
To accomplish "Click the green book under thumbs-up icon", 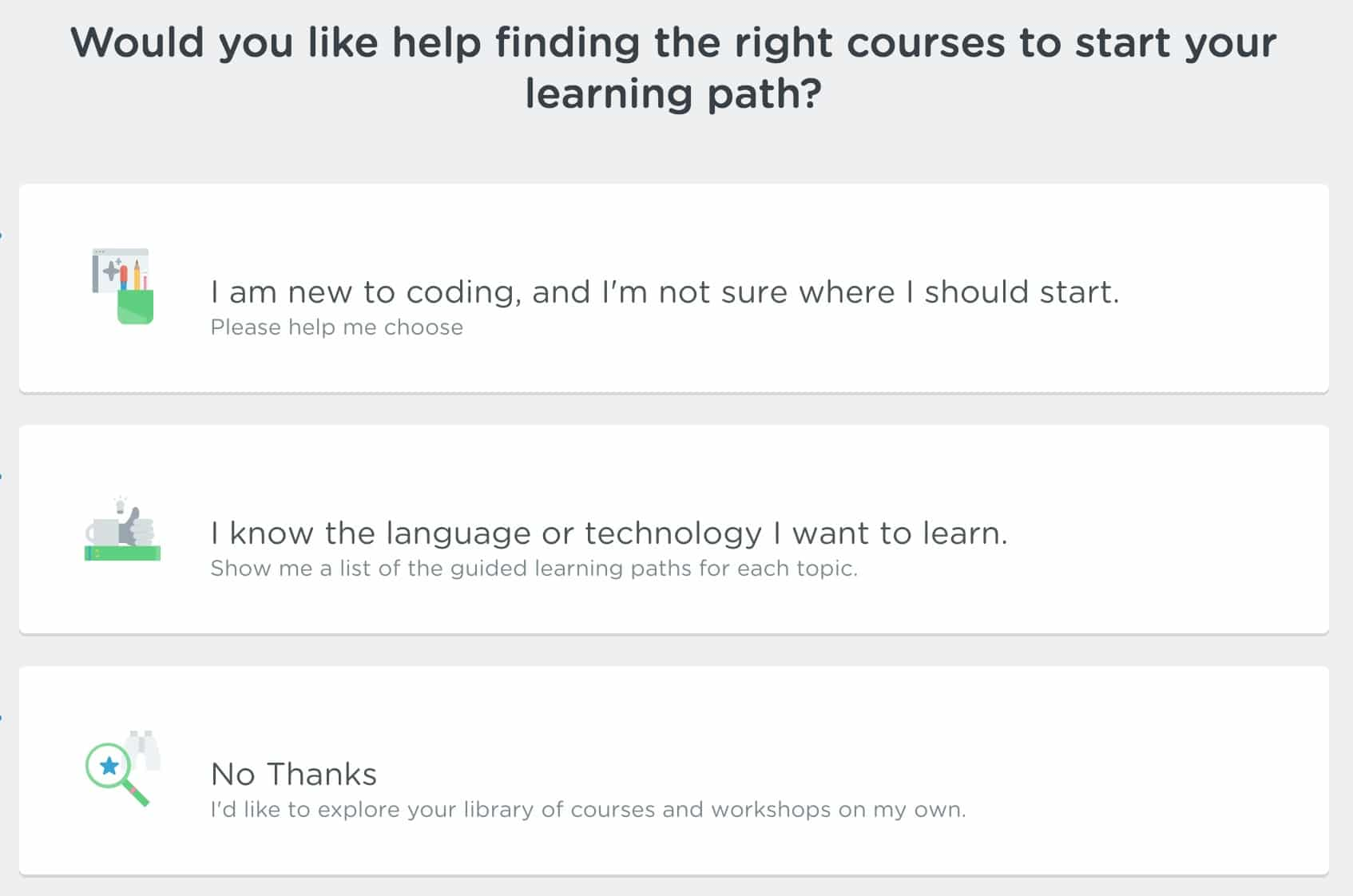I will 122,553.
